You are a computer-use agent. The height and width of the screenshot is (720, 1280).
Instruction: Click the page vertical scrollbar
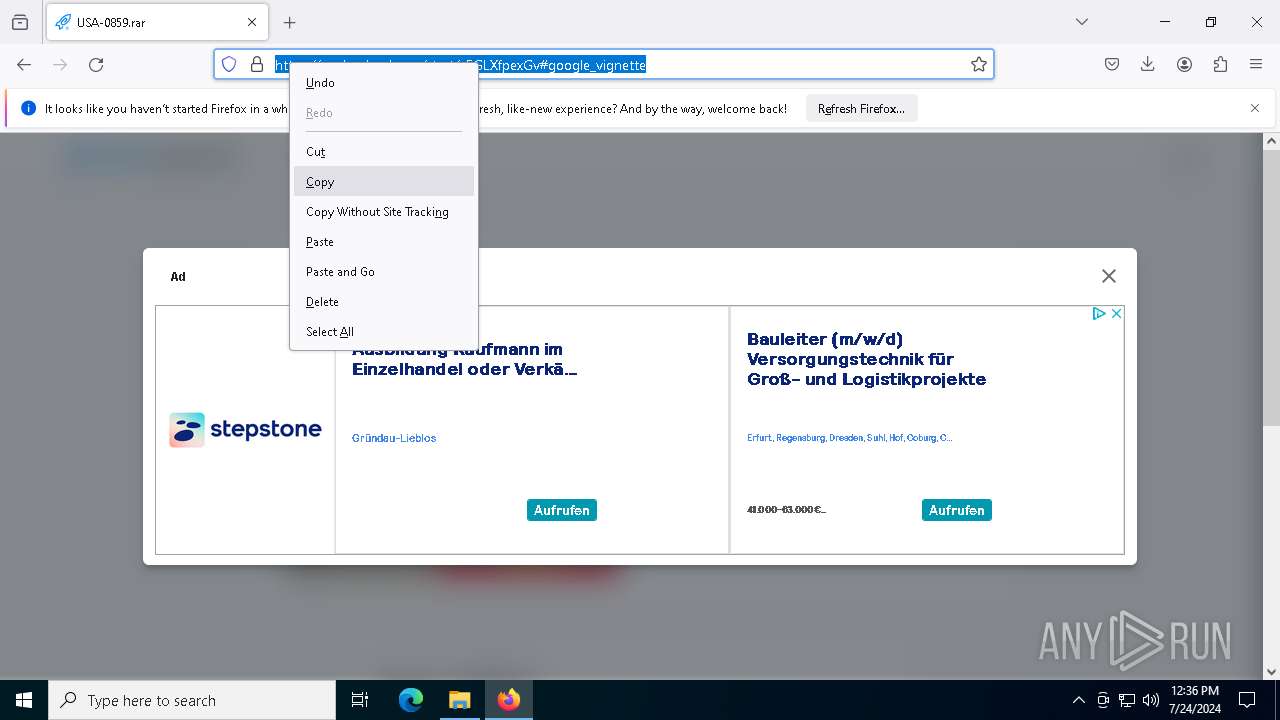point(1271,290)
